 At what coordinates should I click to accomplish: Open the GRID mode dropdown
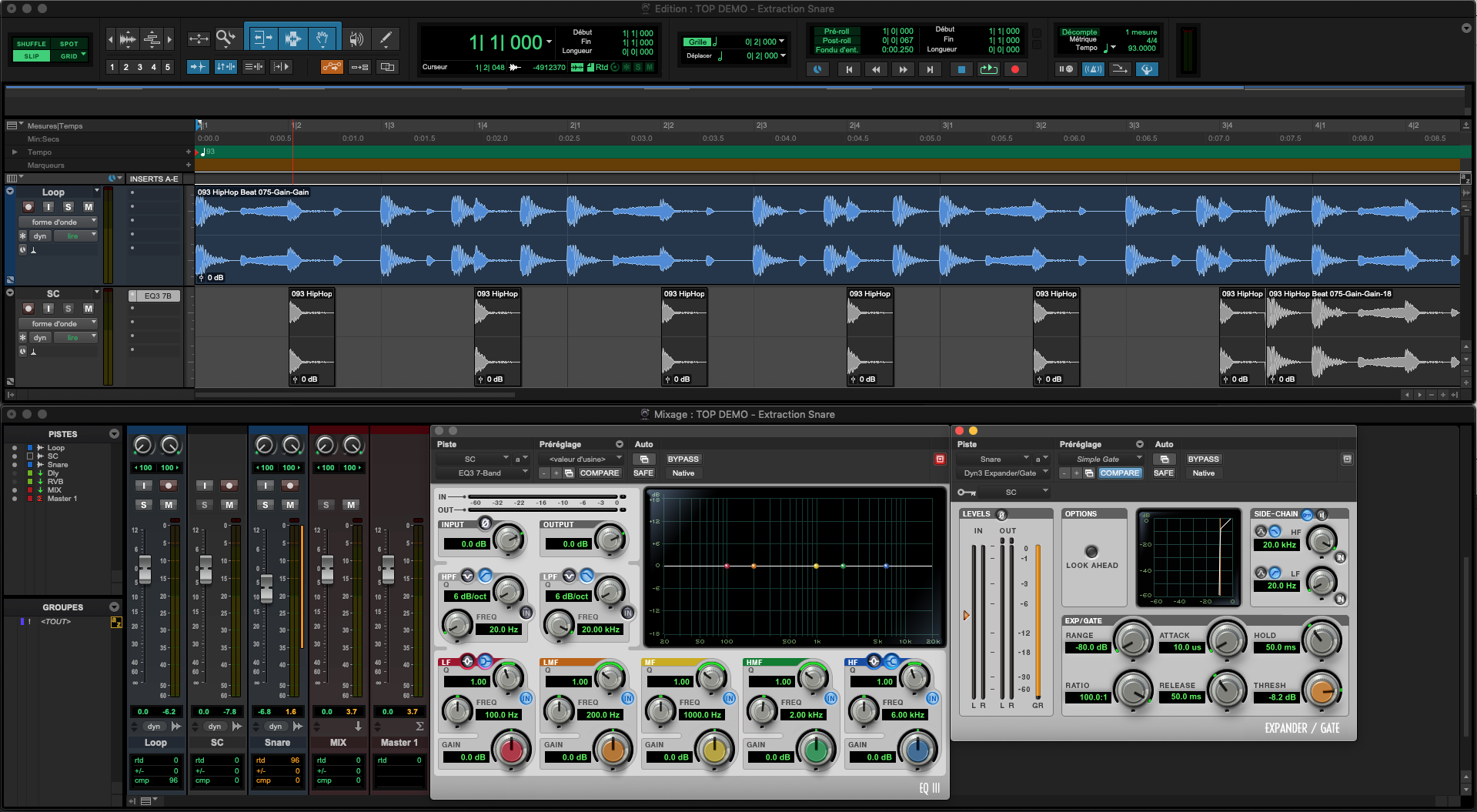[x=83, y=56]
